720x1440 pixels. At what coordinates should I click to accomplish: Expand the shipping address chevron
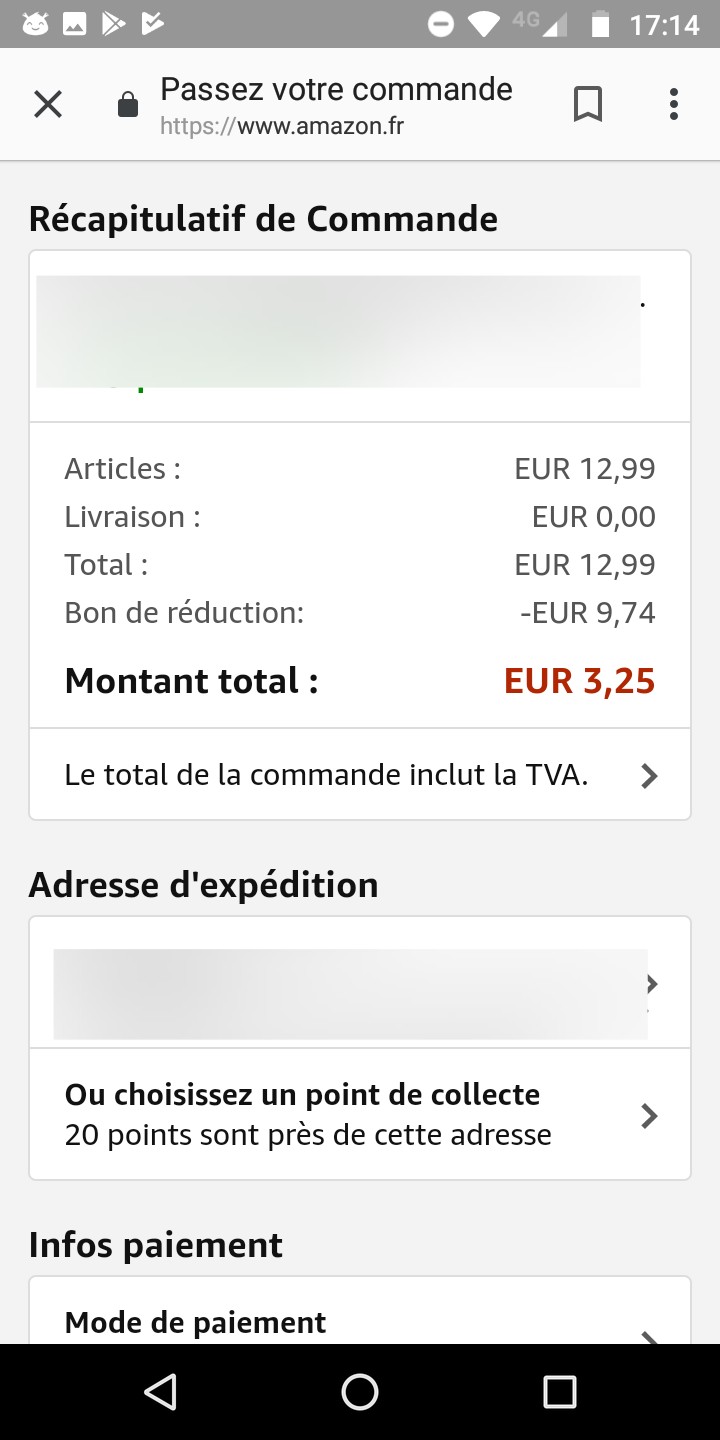pyautogui.click(x=651, y=984)
